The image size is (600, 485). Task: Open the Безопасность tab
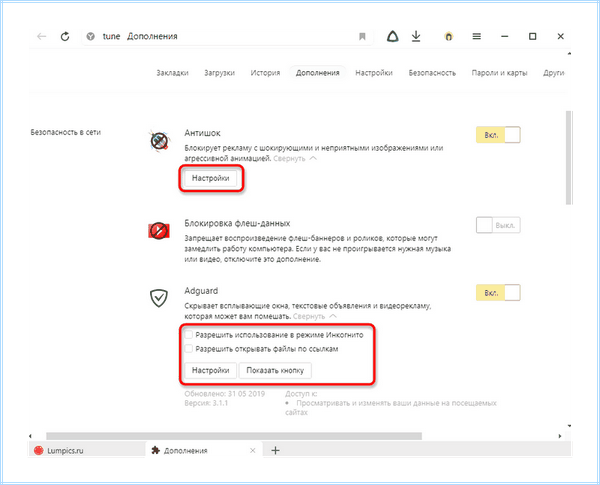coord(432,73)
